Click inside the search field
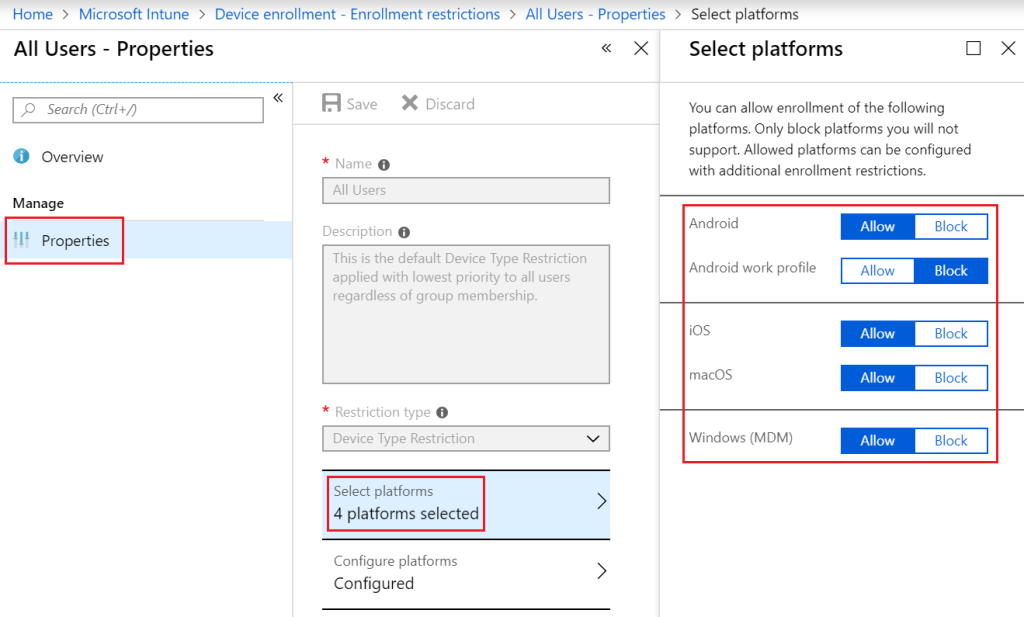 coord(140,110)
